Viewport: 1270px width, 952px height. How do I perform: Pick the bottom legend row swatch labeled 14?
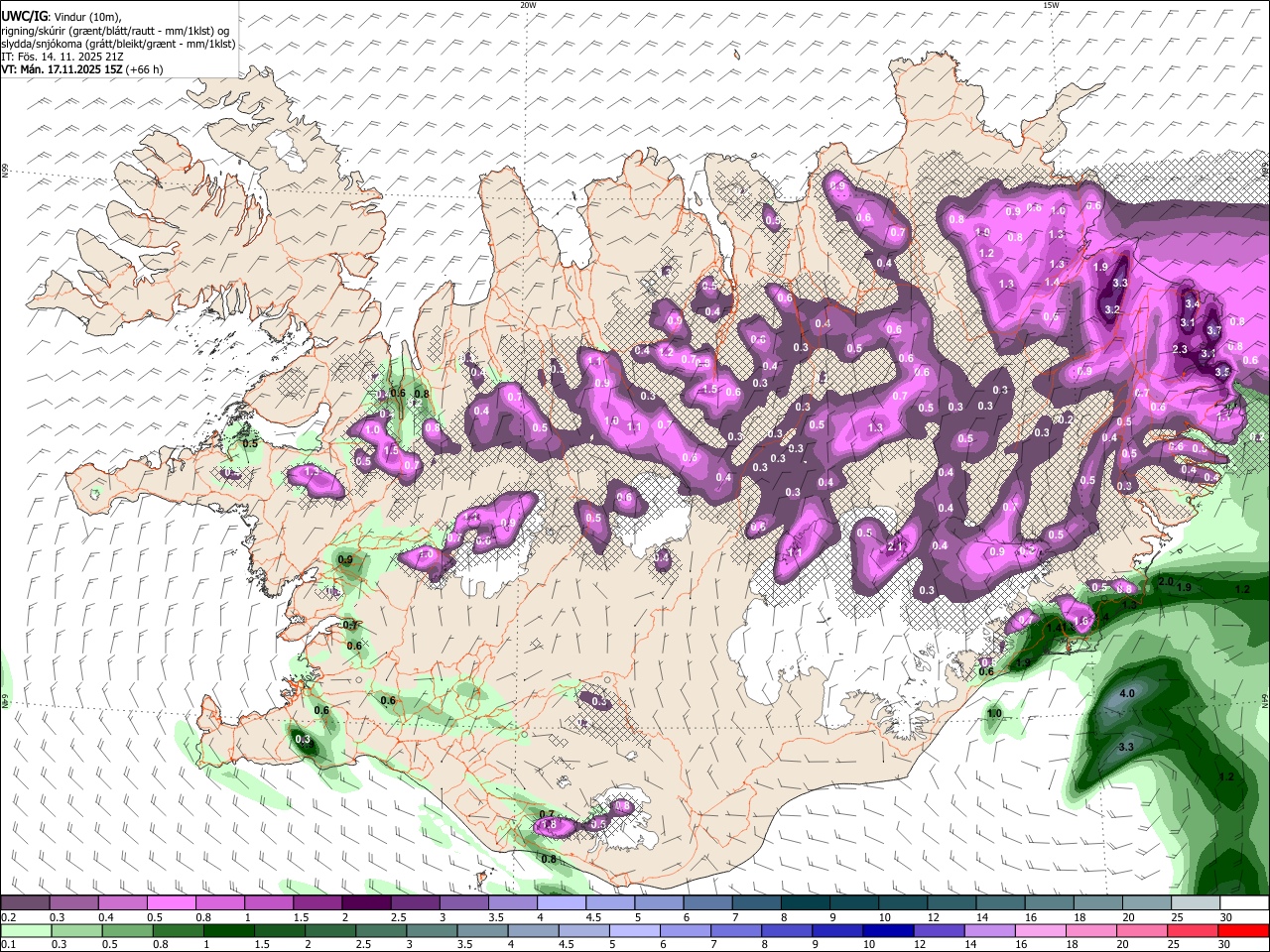[x=989, y=931]
